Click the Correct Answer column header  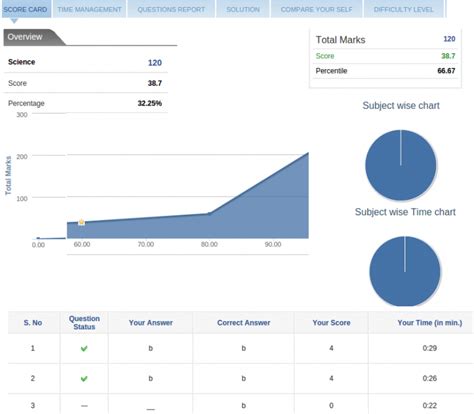(244, 323)
